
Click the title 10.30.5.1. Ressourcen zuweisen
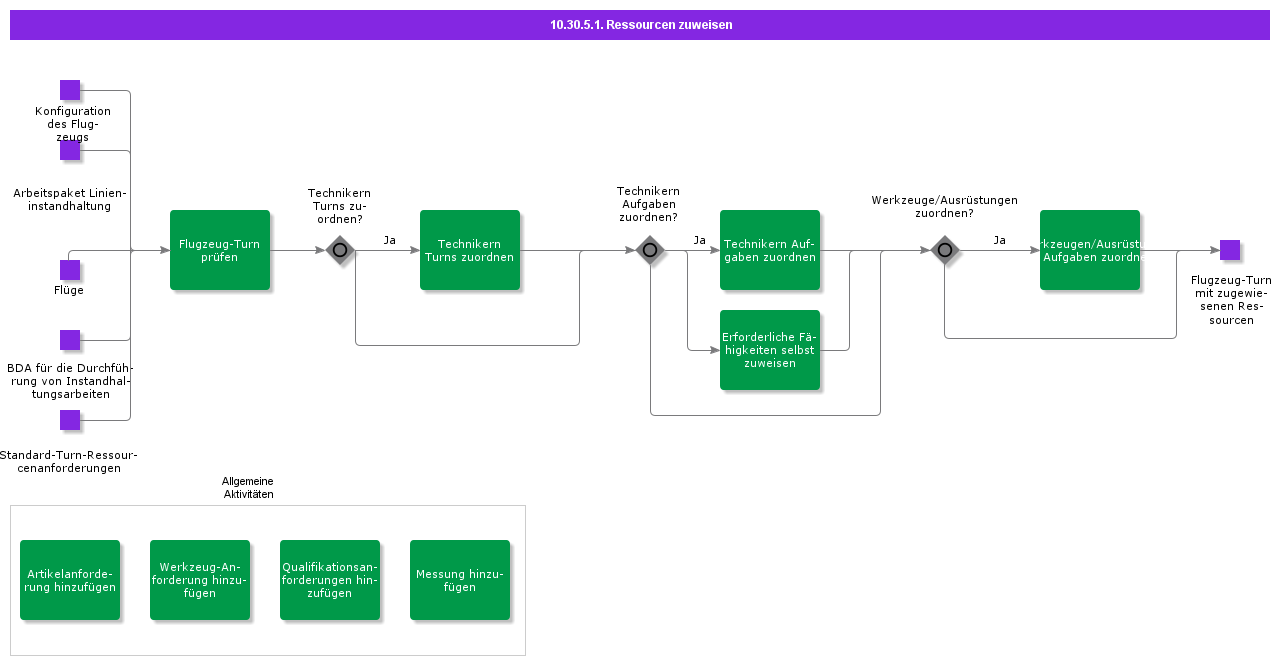click(641, 25)
